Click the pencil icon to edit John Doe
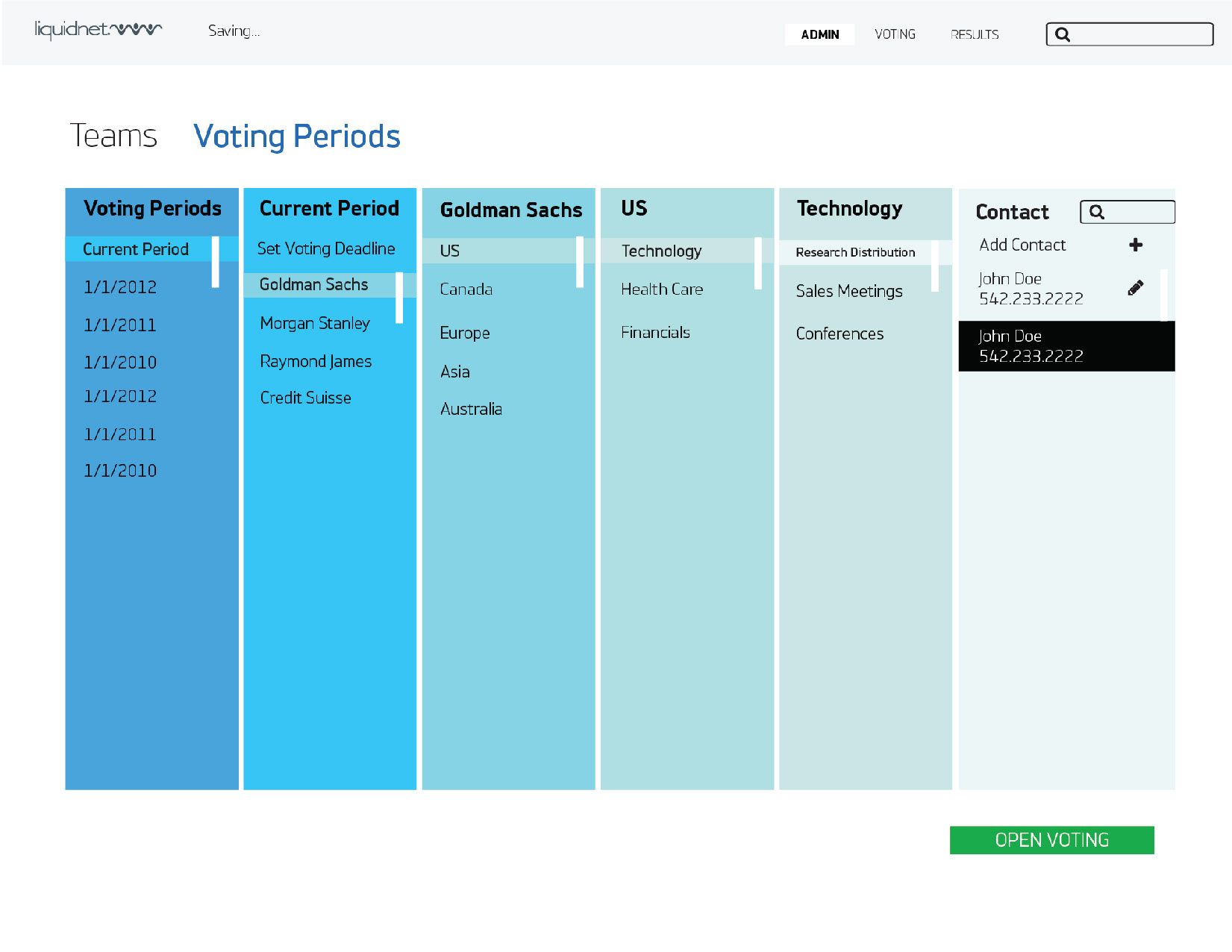This screenshot has width=1232, height=952. point(1136,288)
